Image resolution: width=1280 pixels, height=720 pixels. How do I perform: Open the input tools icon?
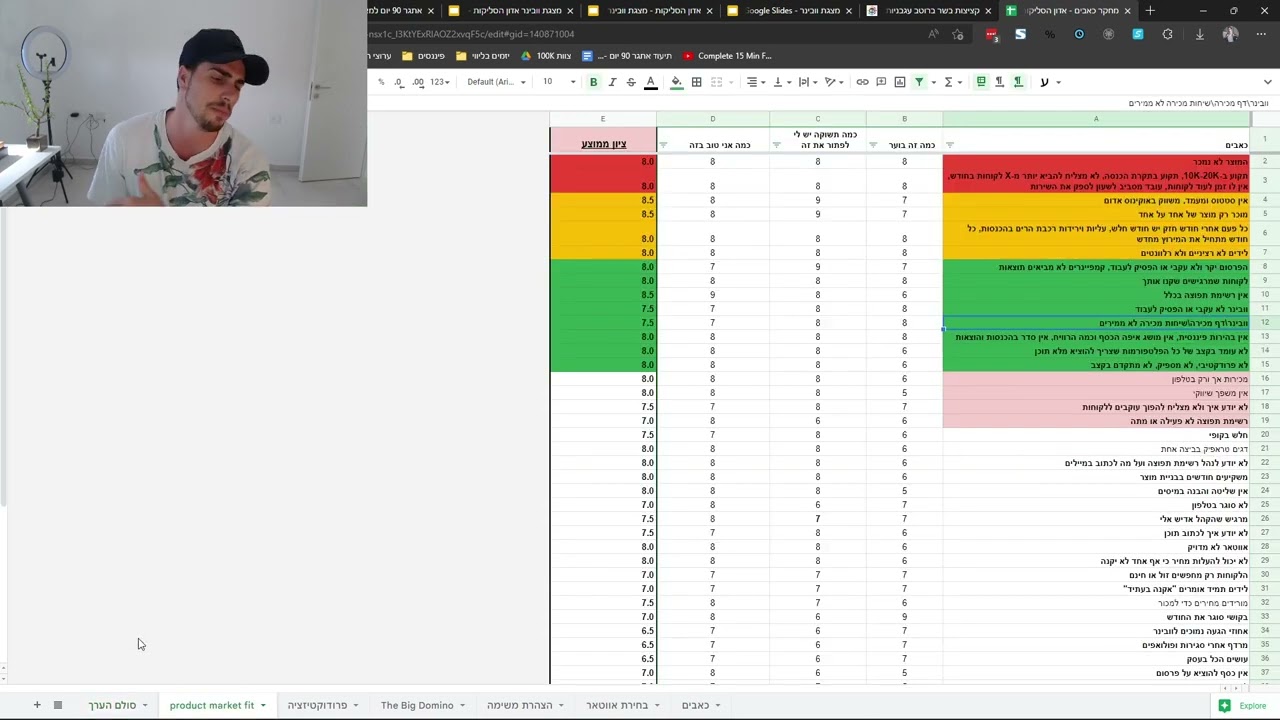1044,82
